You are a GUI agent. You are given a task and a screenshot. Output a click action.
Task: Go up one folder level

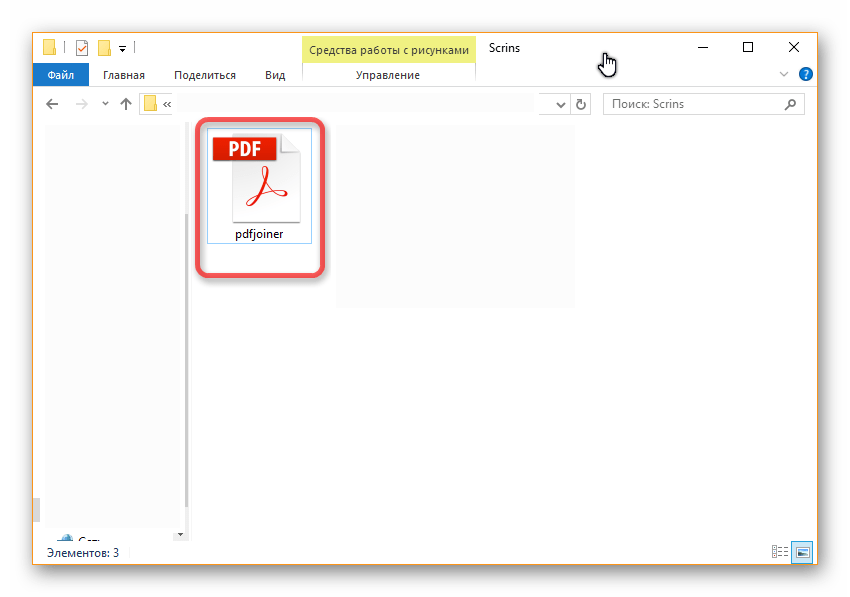point(126,104)
